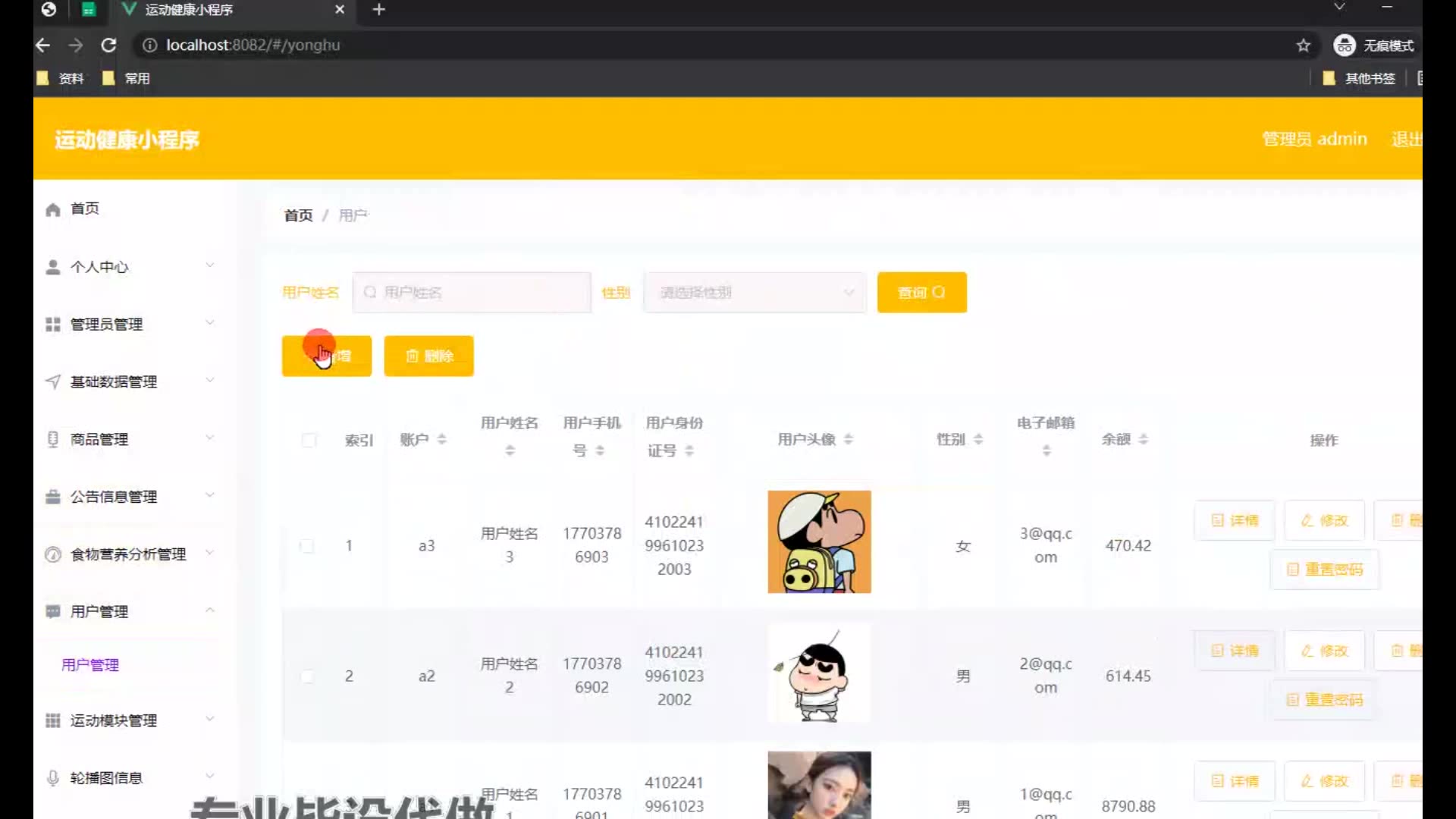Screen dimensions: 1456x819
Task: Reload the page with refresh icon
Action: pyautogui.click(x=108, y=45)
